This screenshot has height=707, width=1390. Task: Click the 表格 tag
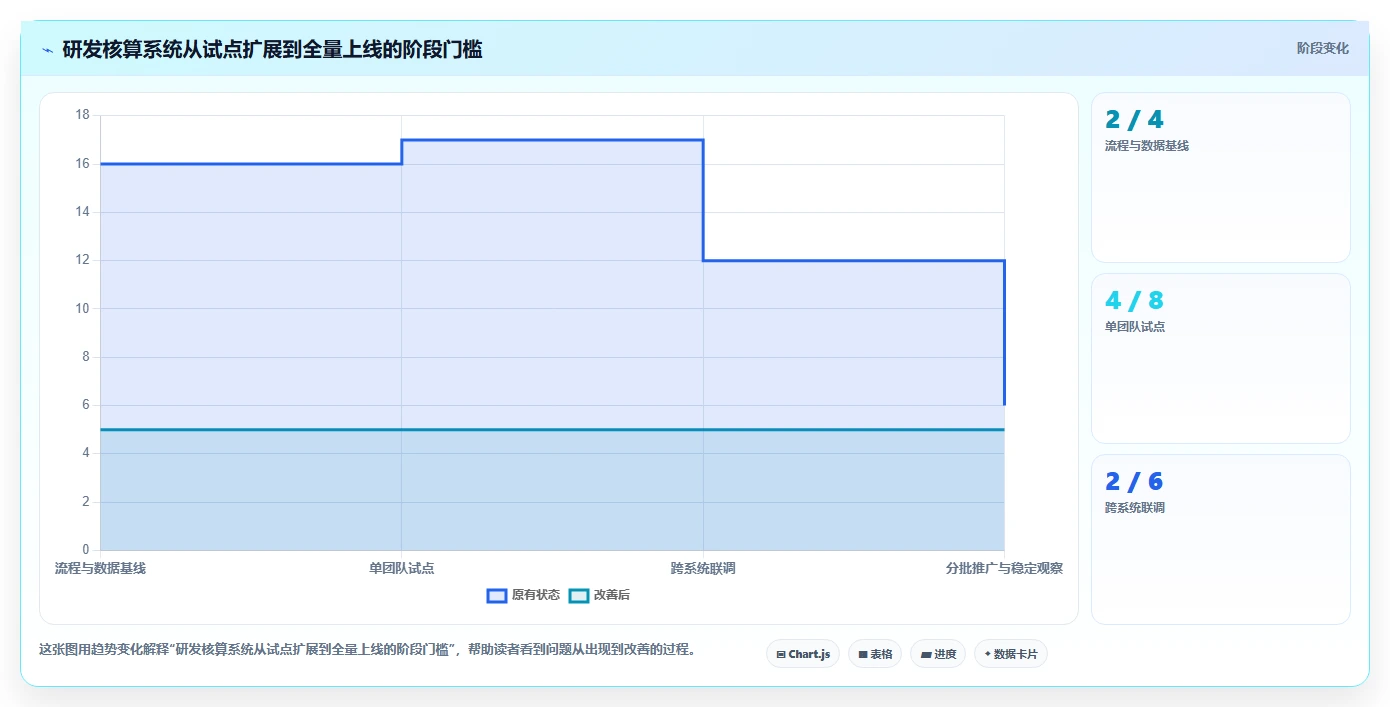[875, 654]
